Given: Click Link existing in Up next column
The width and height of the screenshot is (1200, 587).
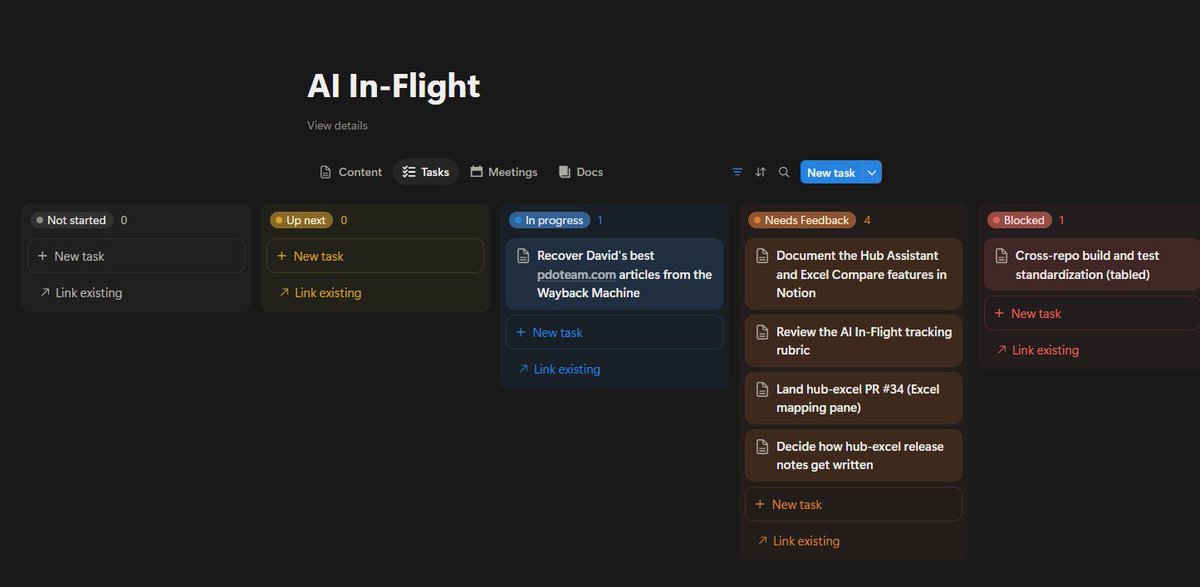Looking at the screenshot, I should tap(320, 293).
